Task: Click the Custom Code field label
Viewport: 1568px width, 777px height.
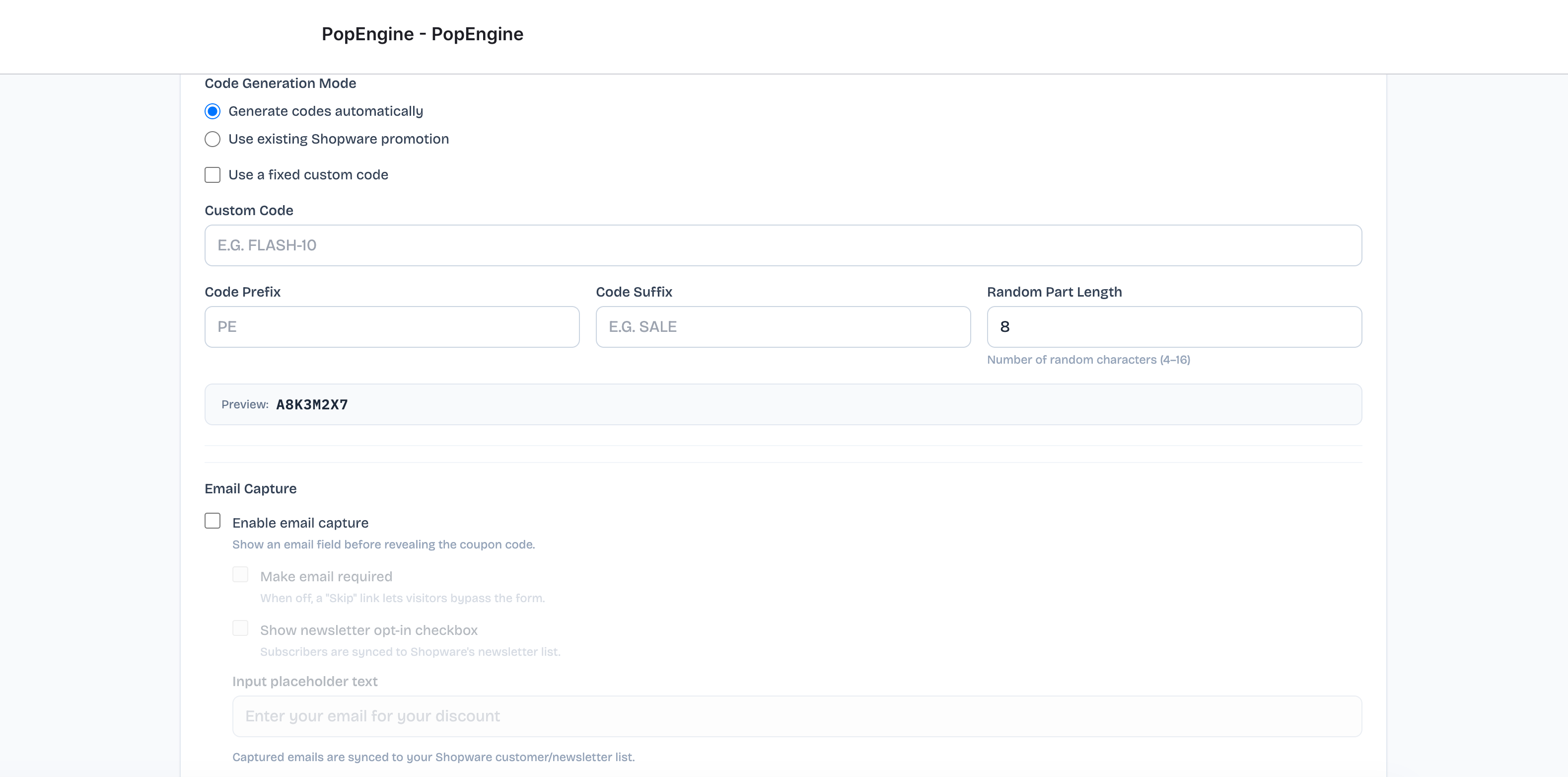Action: click(248, 211)
